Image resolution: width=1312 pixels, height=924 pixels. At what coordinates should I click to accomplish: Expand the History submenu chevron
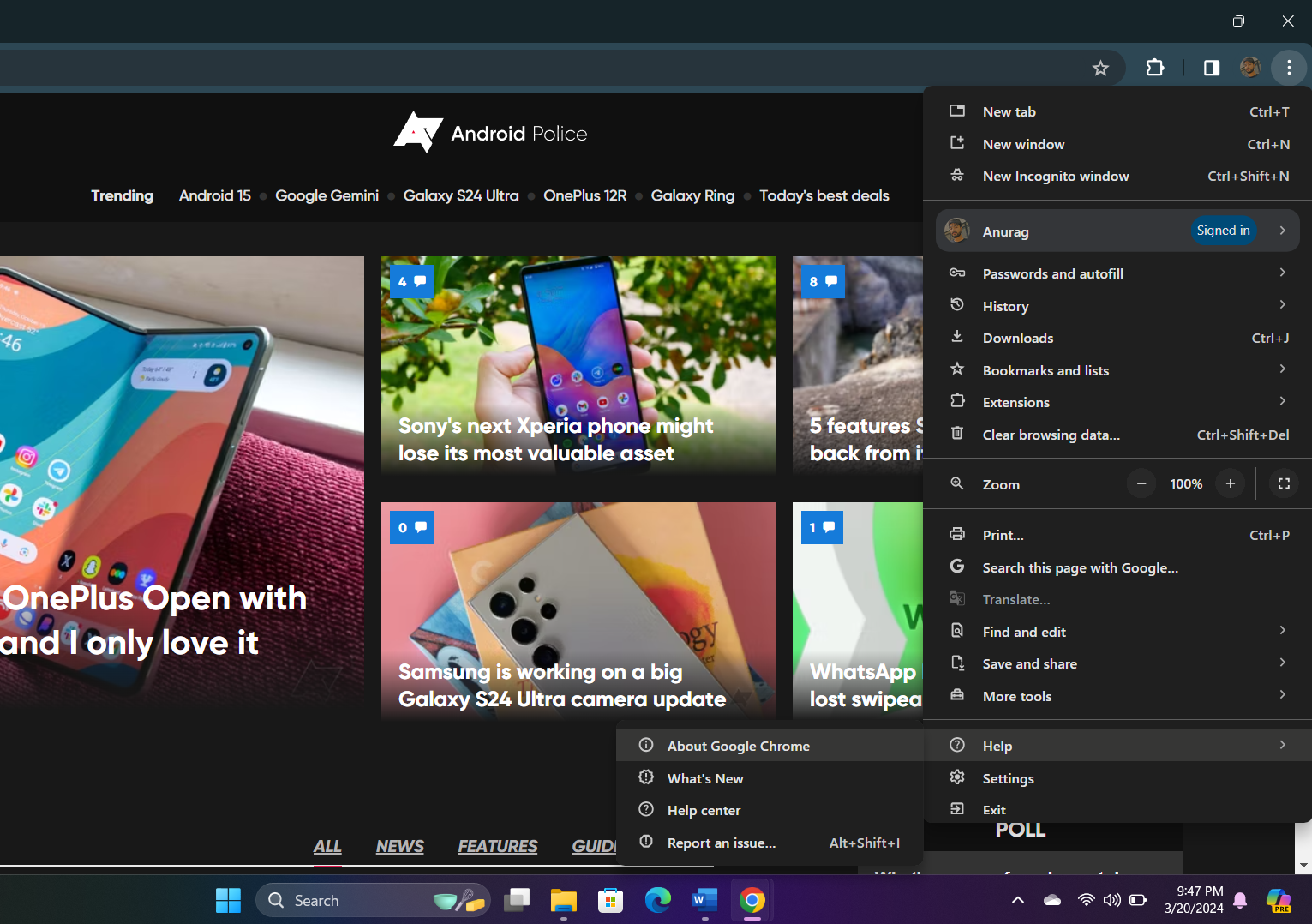tap(1282, 305)
